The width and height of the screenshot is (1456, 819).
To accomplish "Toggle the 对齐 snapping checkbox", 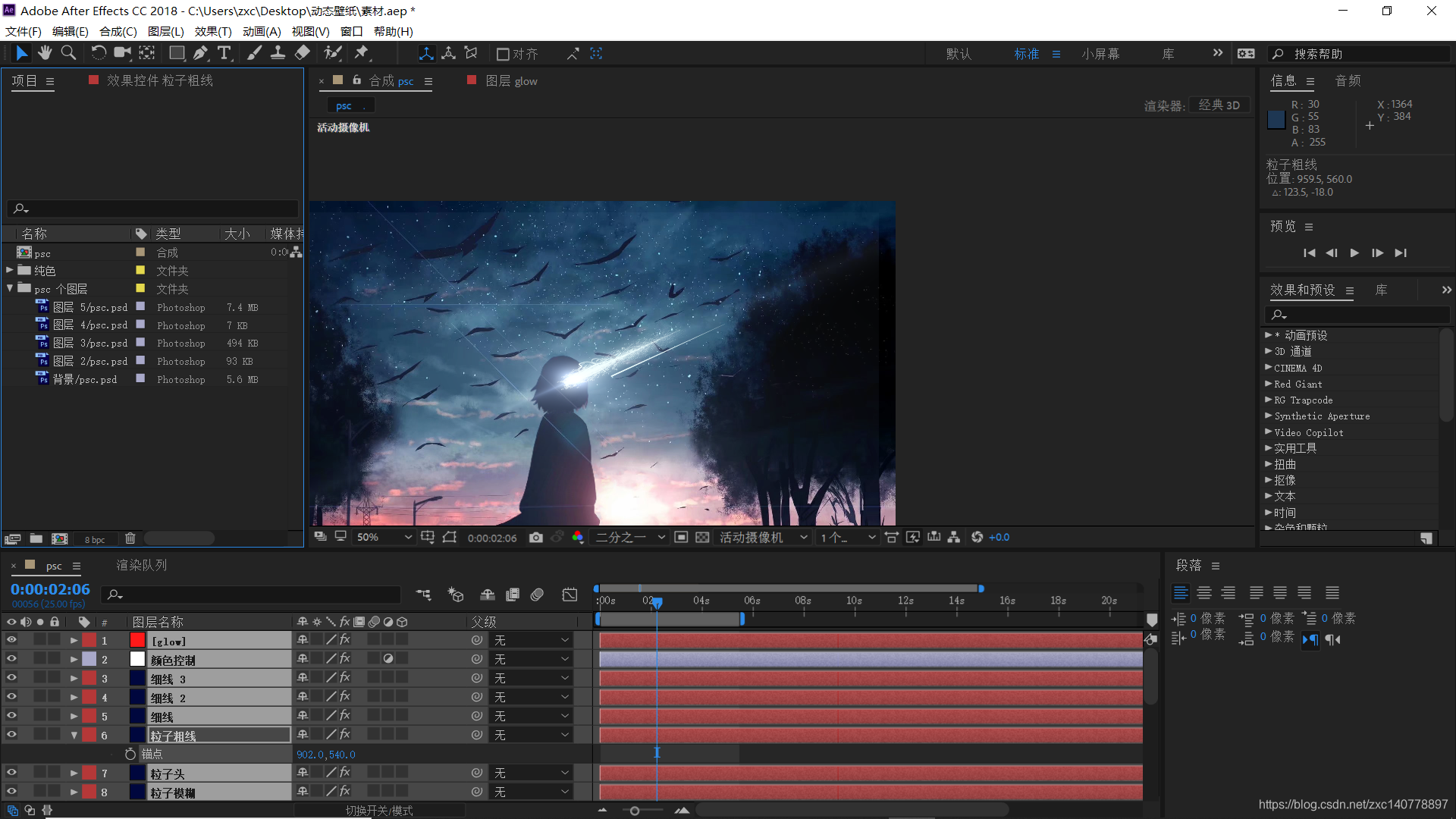I will pos(503,54).
